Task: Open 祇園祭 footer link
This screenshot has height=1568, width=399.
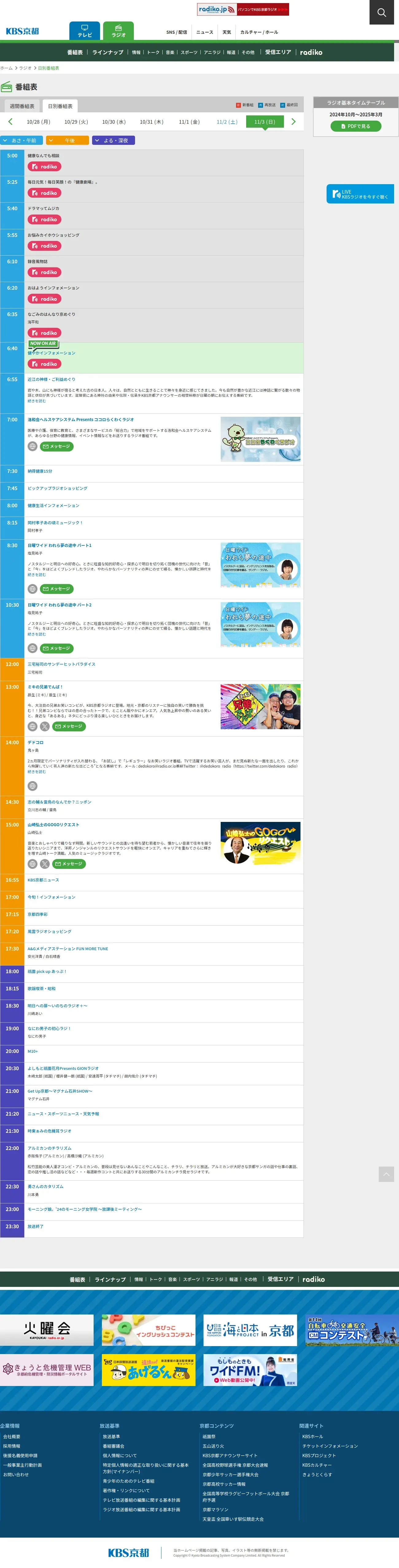Action: (x=209, y=1437)
